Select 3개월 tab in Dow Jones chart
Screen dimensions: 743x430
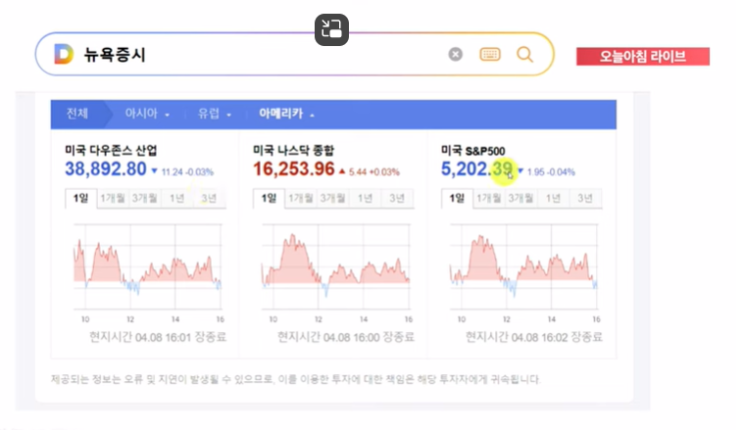(145, 198)
